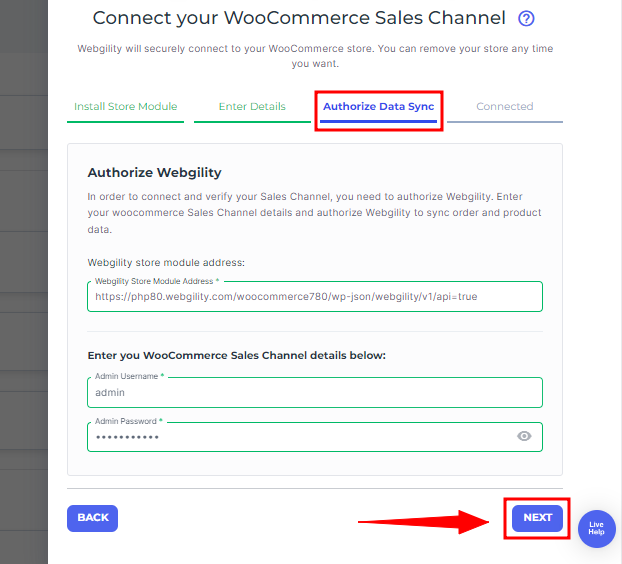
Task: Click the NEXT button
Action: pyautogui.click(x=537, y=517)
